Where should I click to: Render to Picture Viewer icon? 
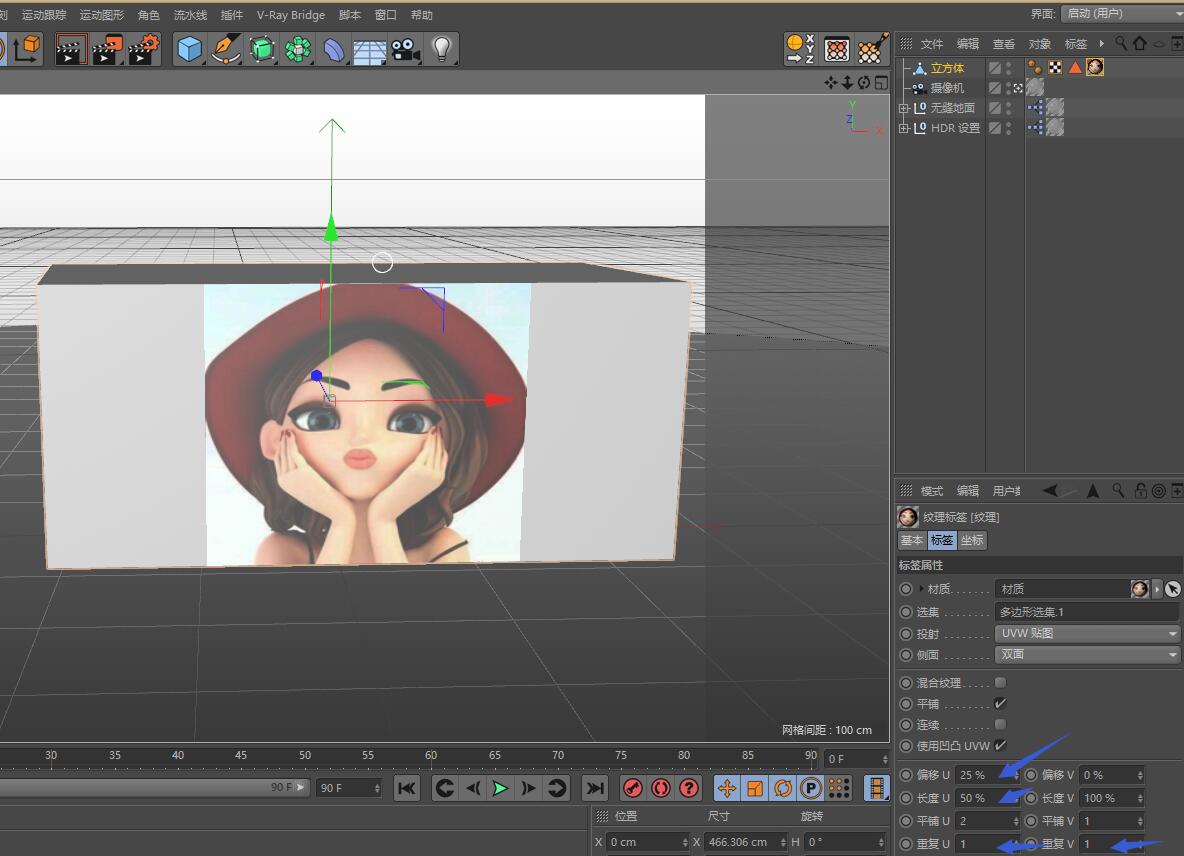107,49
